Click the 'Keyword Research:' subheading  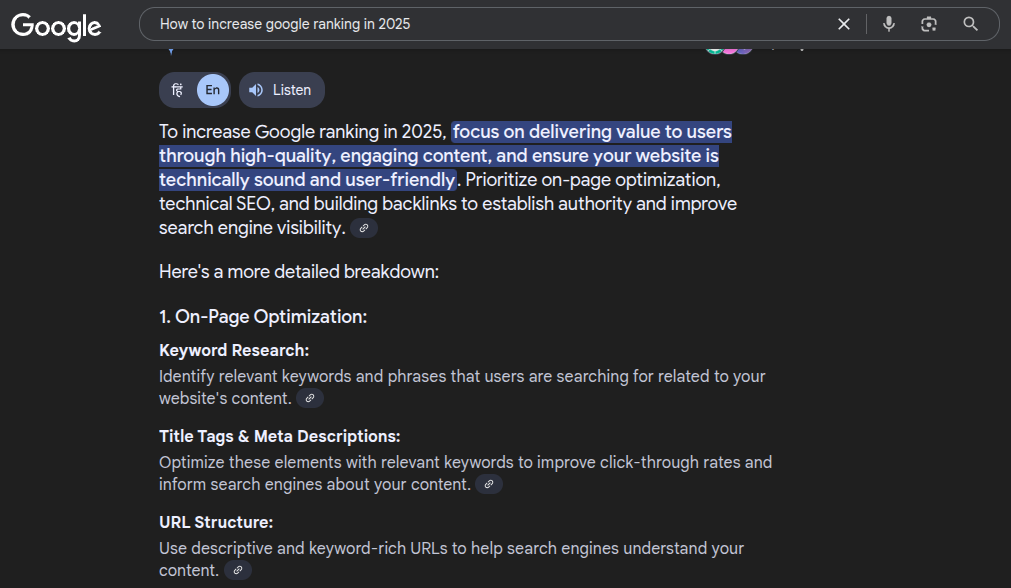pos(234,351)
